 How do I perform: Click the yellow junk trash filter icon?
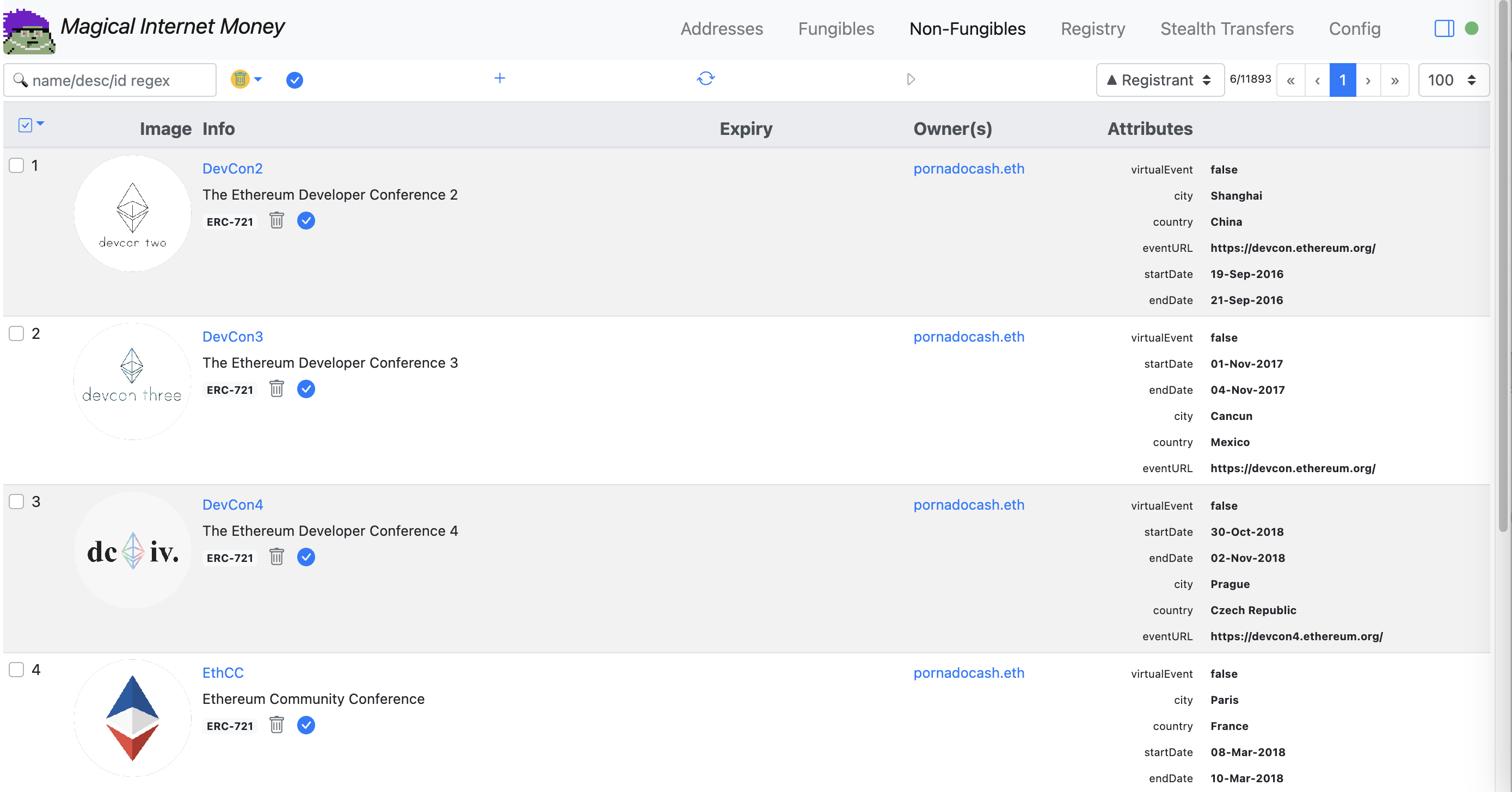click(x=240, y=79)
